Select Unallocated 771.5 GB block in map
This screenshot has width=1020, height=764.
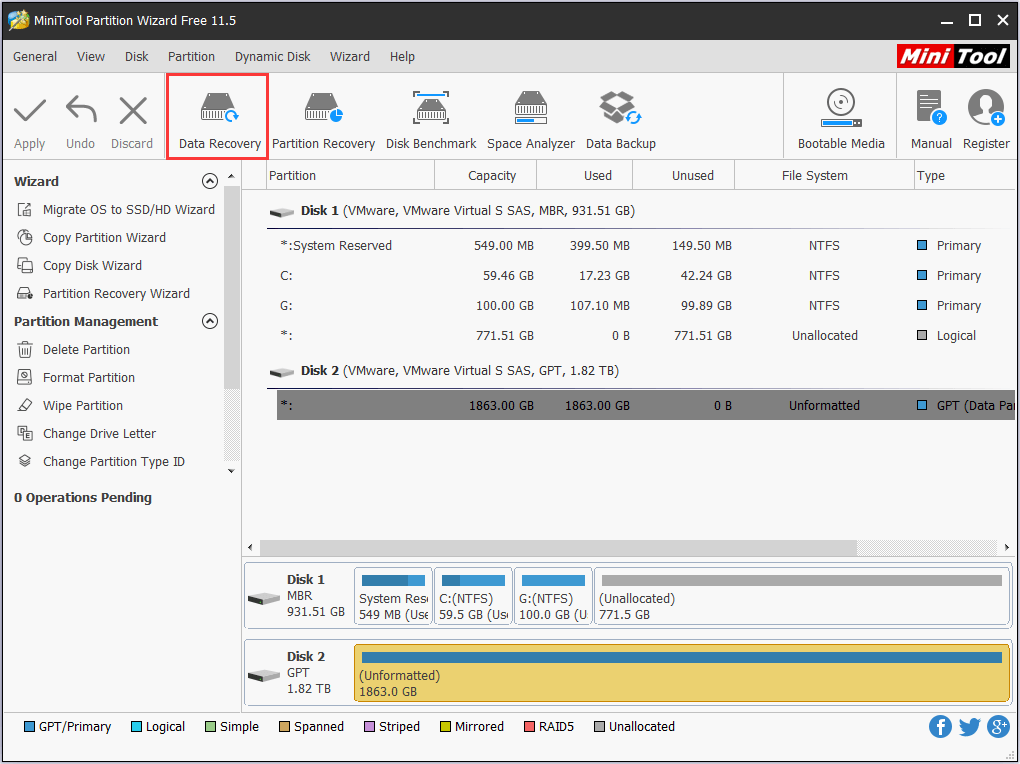pyautogui.click(x=801, y=596)
